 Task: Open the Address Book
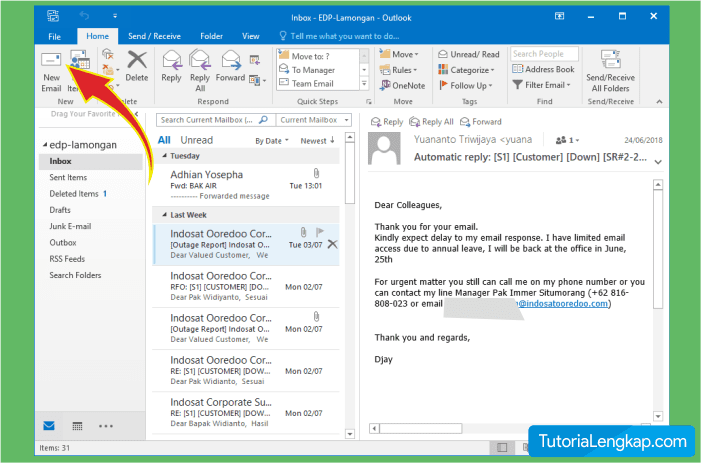(x=543, y=69)
